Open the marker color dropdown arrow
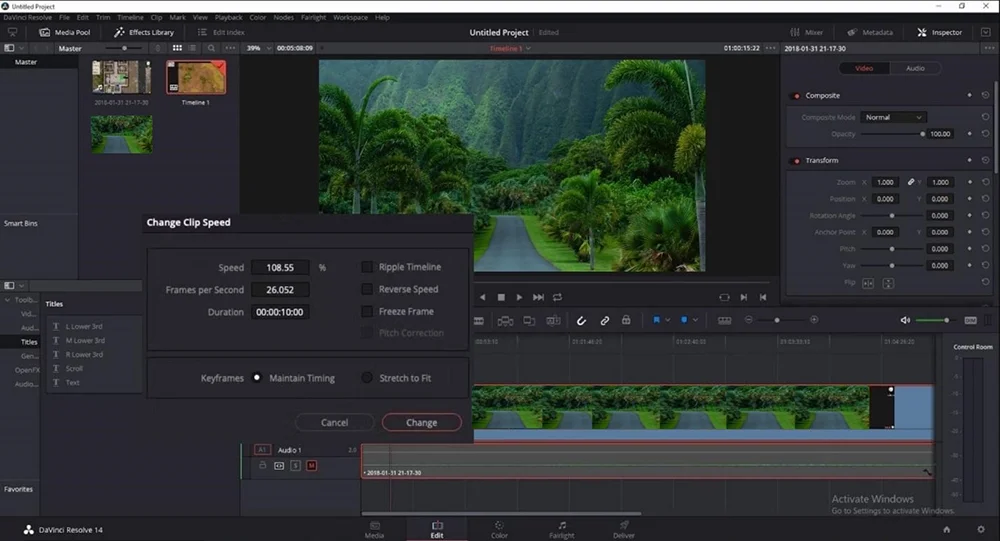The image size is (1000, 541). click(x=695, y=320)
